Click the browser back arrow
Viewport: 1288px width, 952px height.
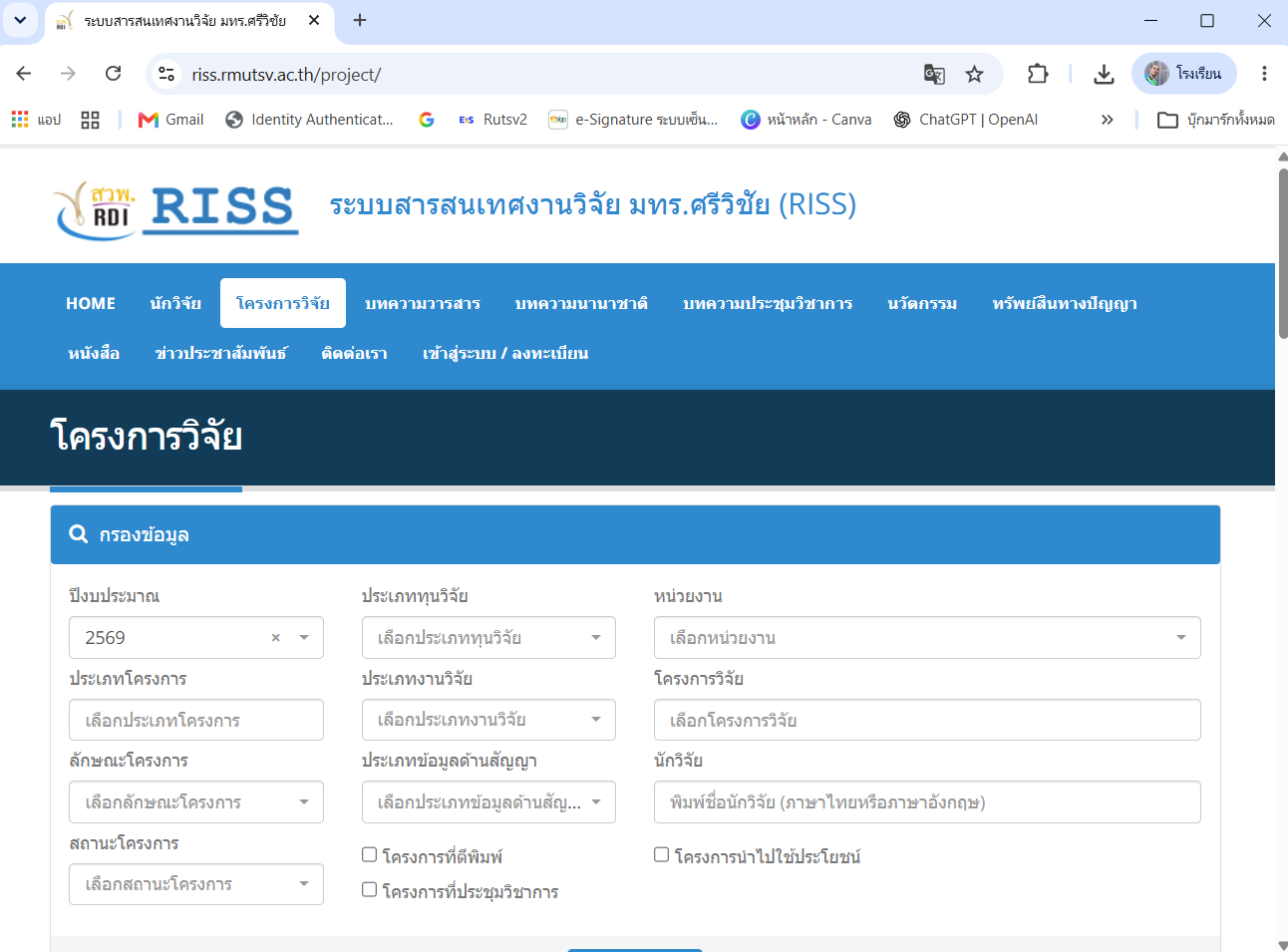click(24, 74)
